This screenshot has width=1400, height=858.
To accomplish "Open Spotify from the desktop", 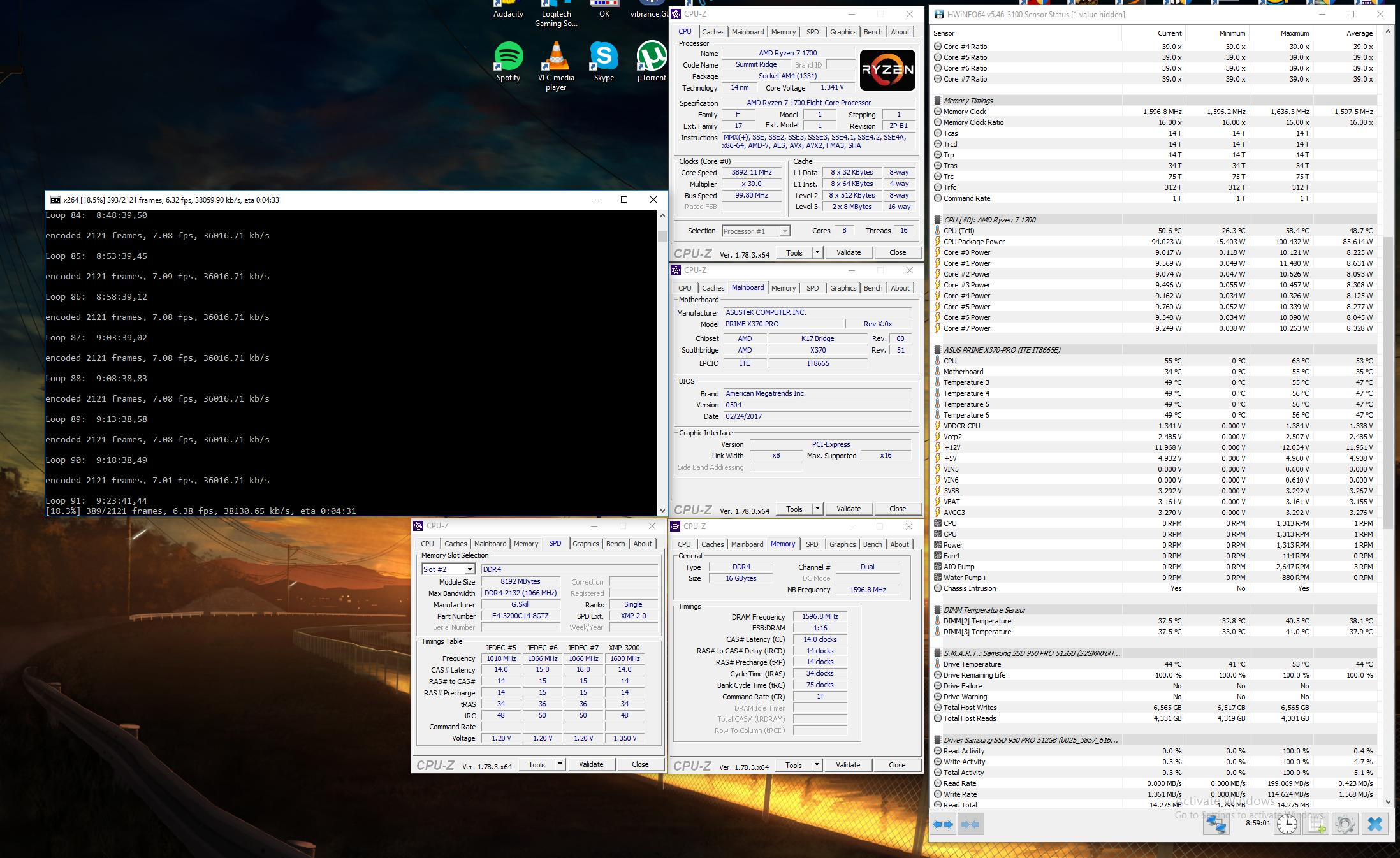I will pos(508,62).
